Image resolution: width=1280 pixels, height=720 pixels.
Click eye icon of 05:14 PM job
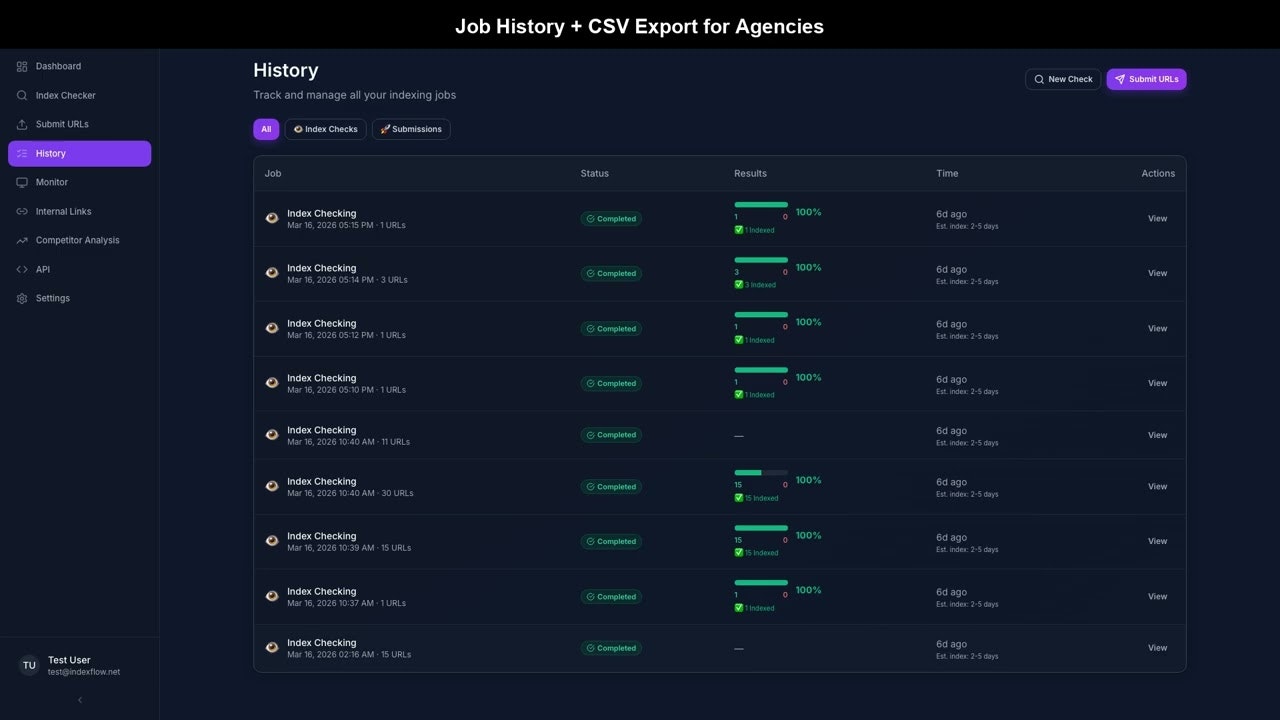(272, 273)
